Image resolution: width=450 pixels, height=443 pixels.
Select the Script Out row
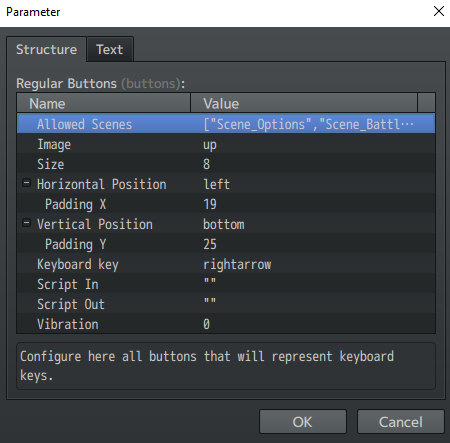pos(226,304)
